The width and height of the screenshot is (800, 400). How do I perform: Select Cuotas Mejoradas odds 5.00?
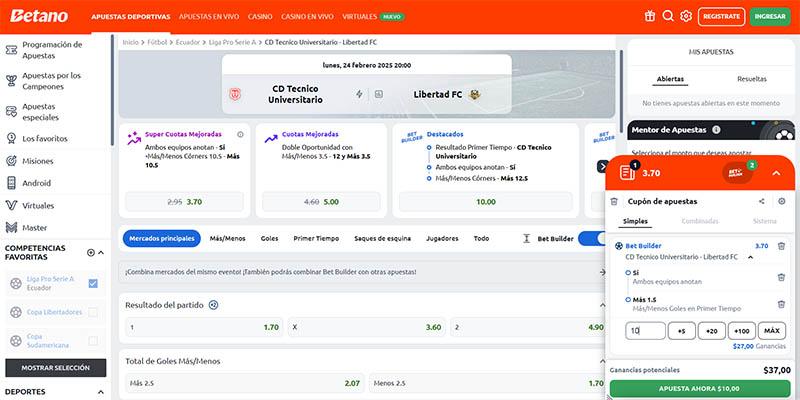tap(321, 202)
